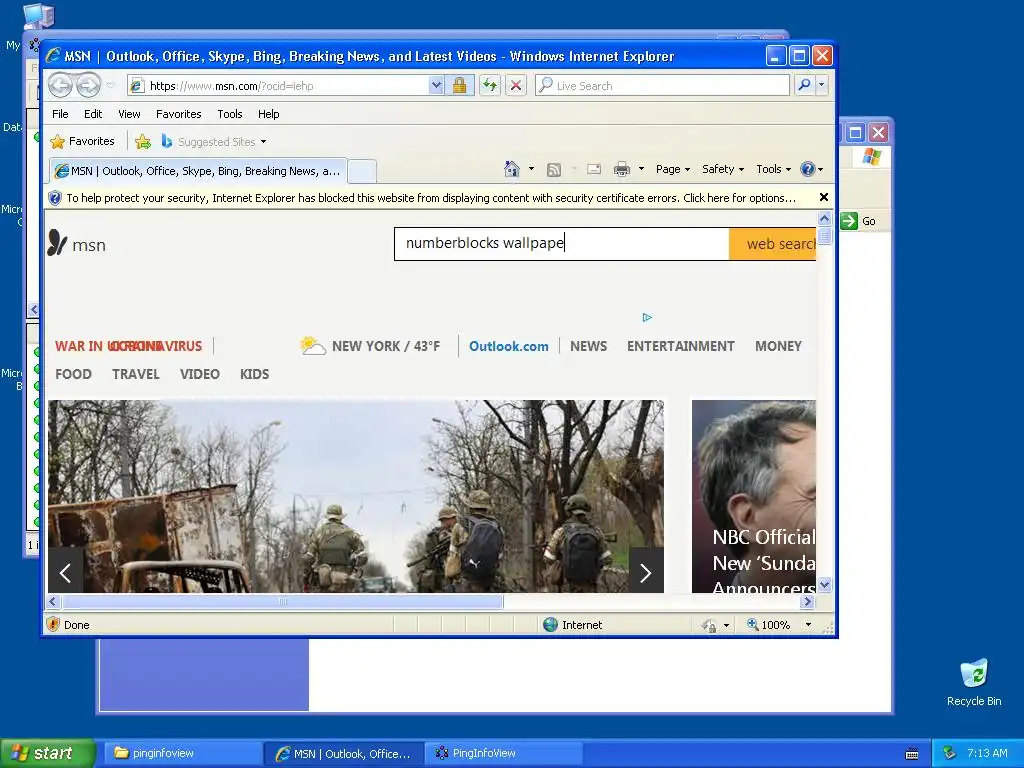Open the TRAVEL section link

(136, 374)
